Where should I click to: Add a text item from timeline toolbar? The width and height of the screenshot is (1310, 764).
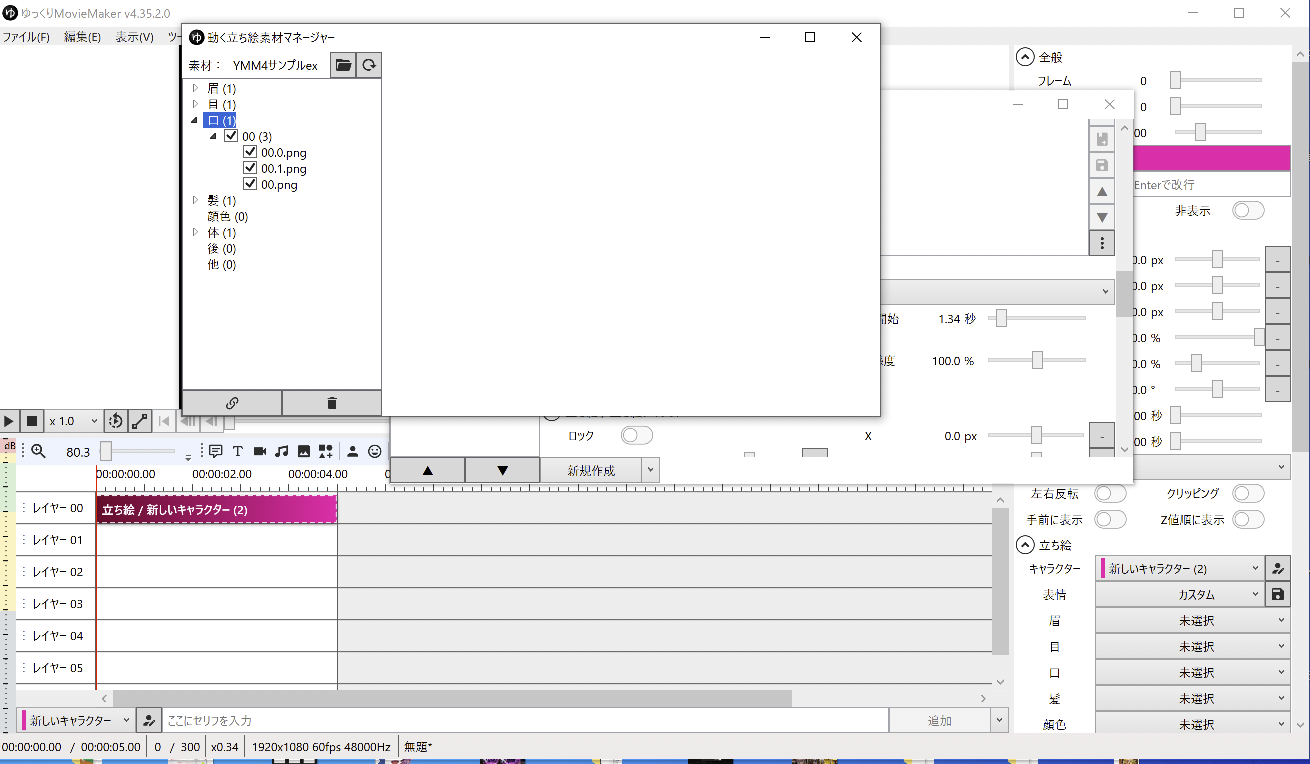click(x=238, y=451)
